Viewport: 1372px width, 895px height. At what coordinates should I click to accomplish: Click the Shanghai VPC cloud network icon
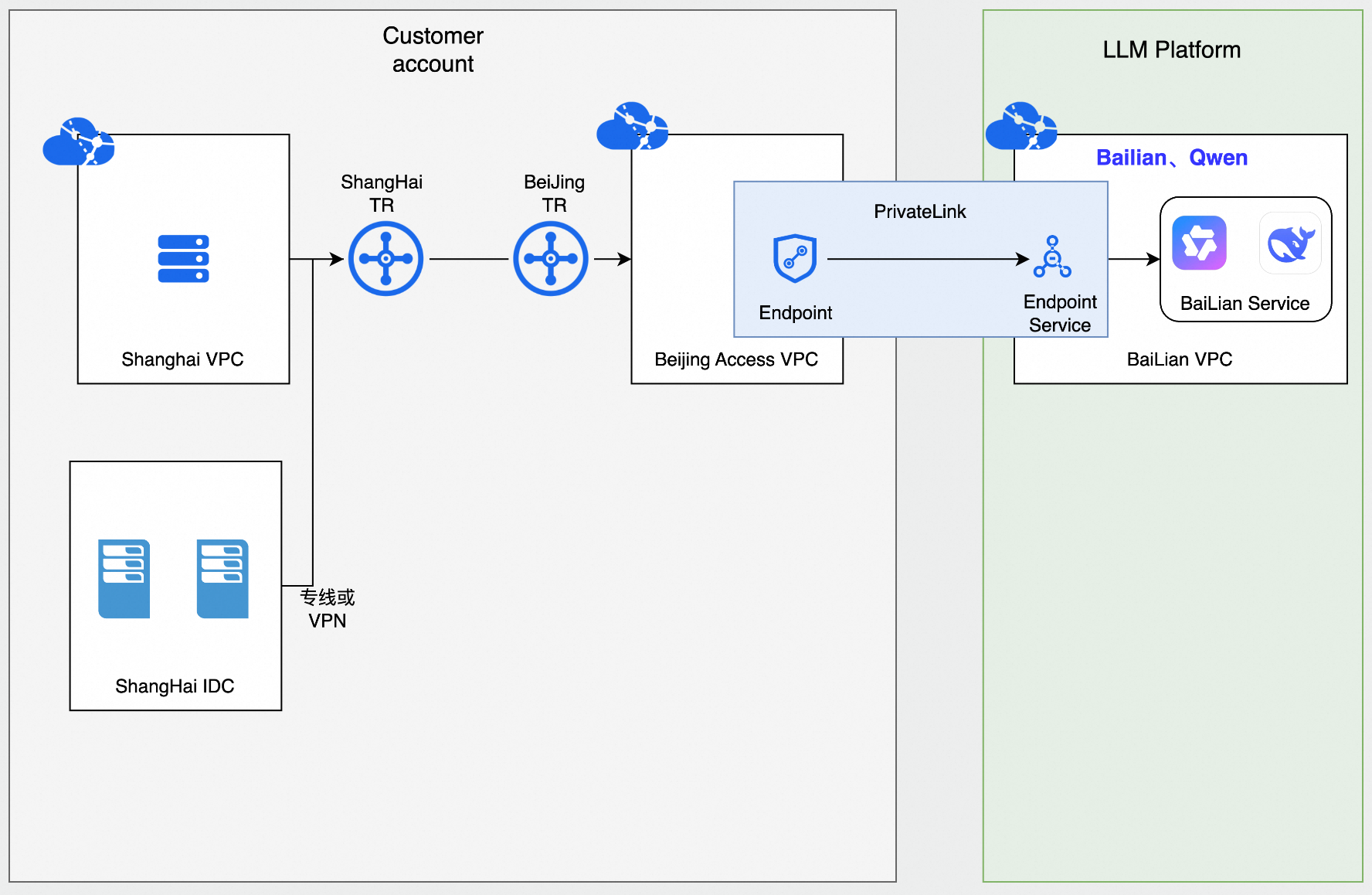click(79, 141)
